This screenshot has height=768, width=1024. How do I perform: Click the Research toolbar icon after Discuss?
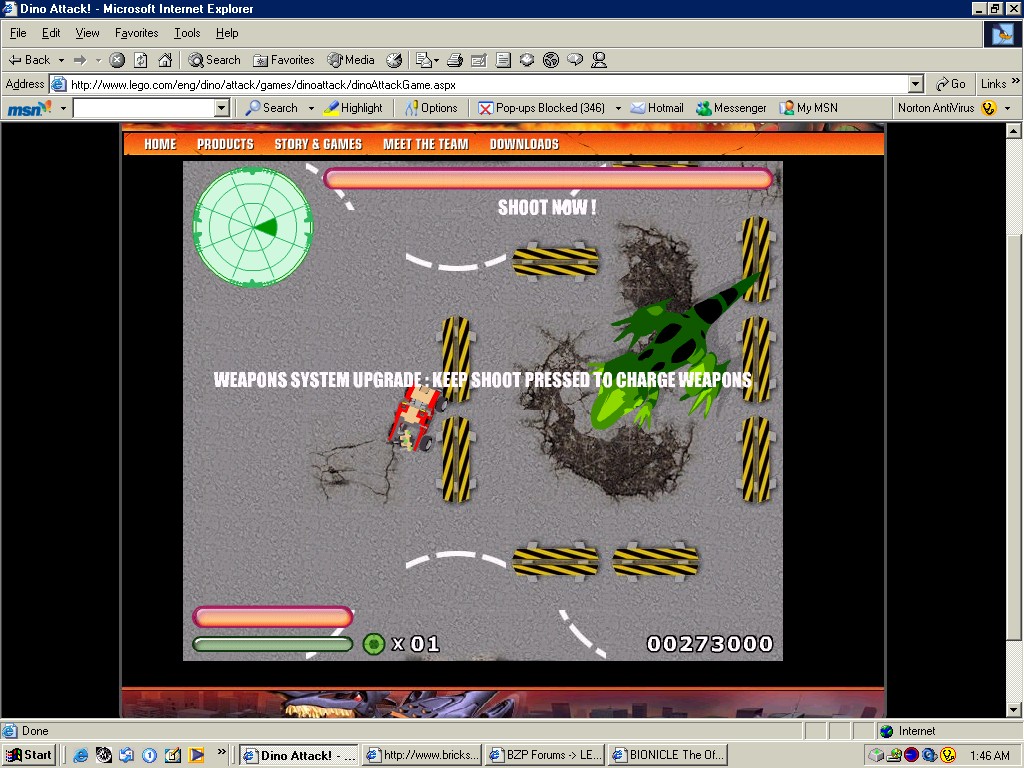tap(527, 60)
